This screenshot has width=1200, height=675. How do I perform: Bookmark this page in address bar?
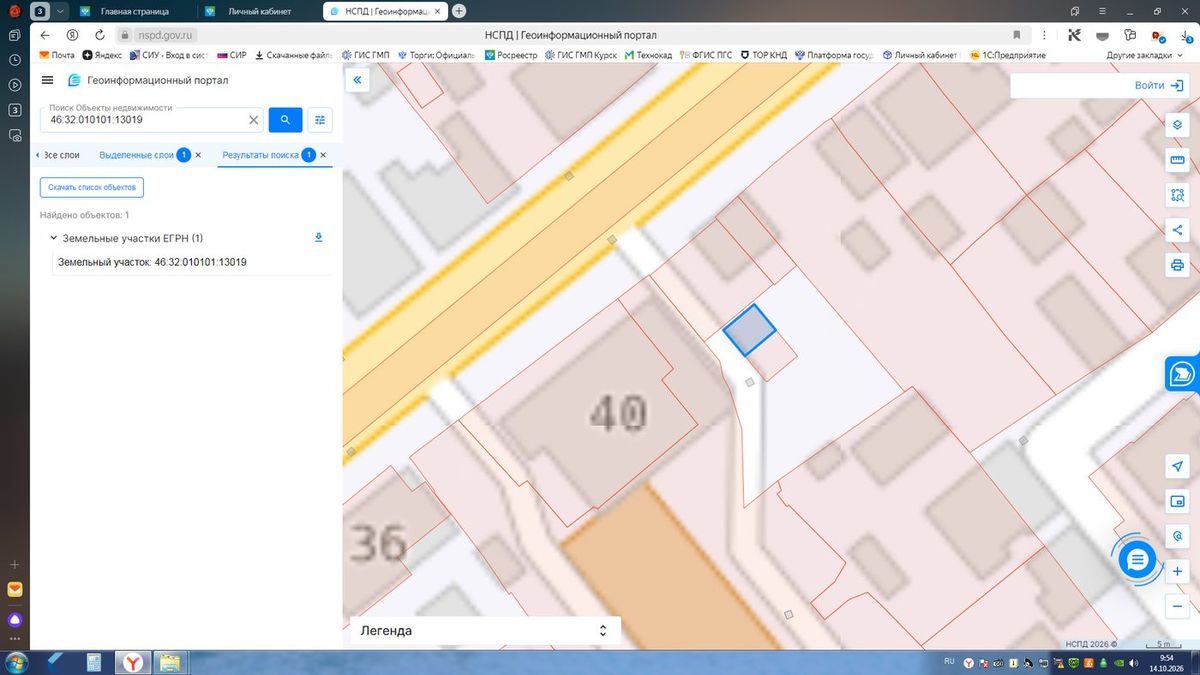coord(1017,34)
